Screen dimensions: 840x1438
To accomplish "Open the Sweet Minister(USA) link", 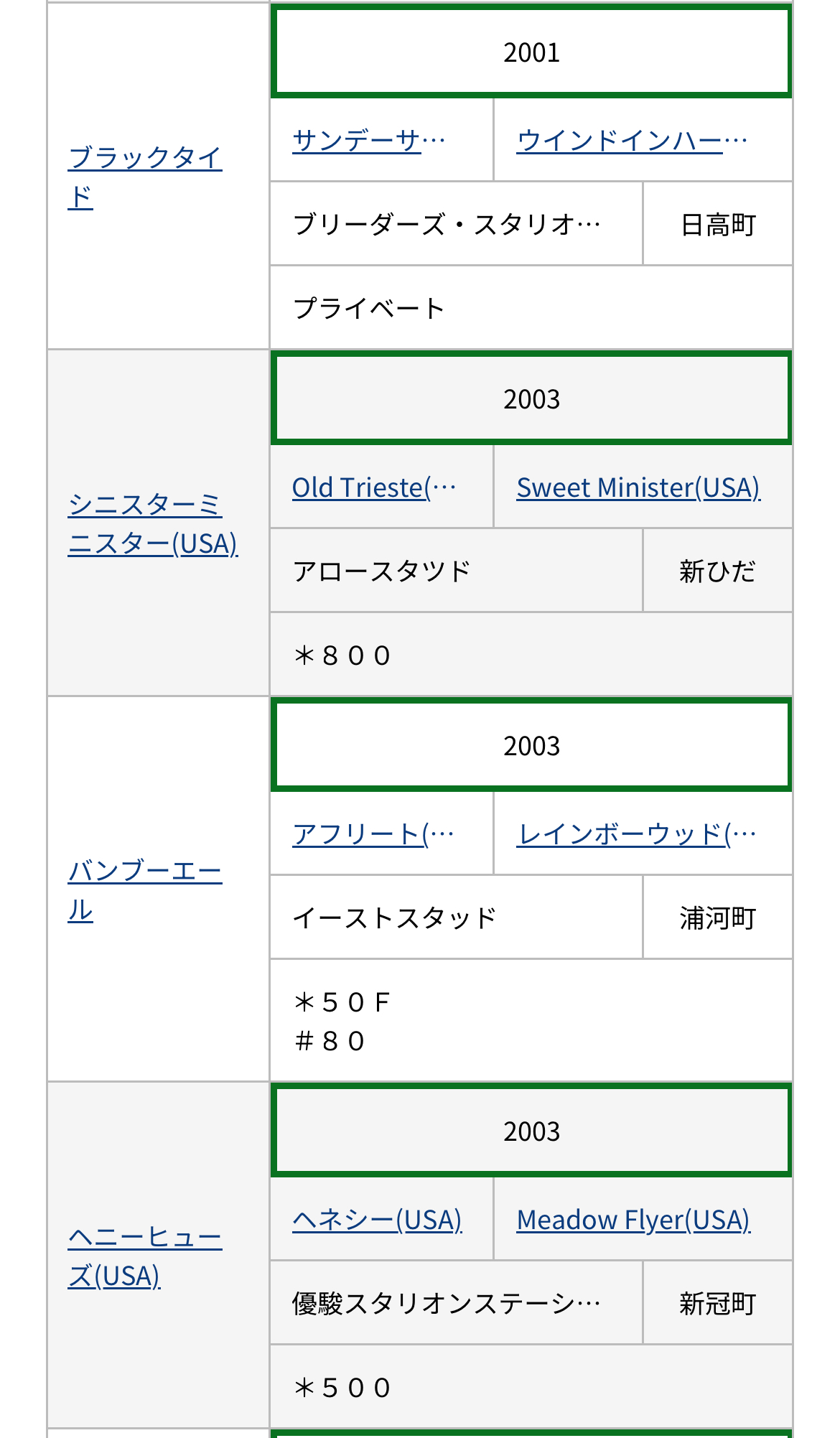I will [638, 487].
